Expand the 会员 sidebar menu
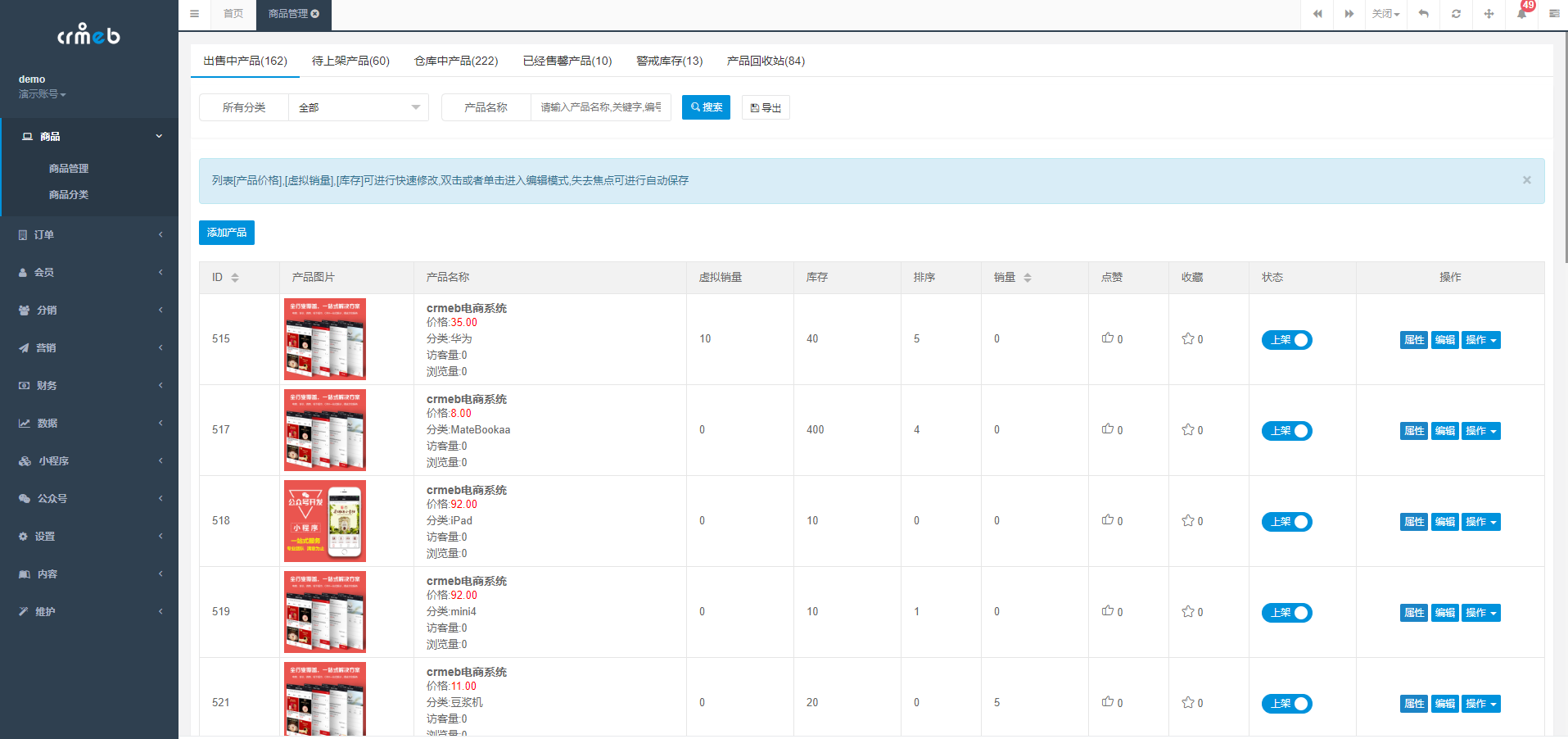The height and width of the screenshot is (739, 1568). tap(89, 273)
